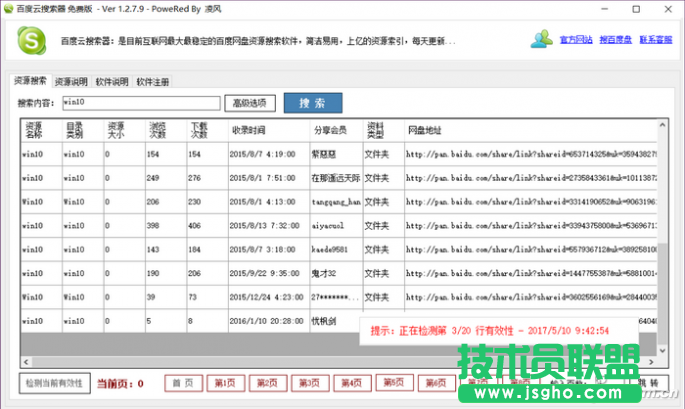Click the vertical scrollbar up arrow
Screen dimensions: 685x409
pyautogui.click(x=662, y=125)
